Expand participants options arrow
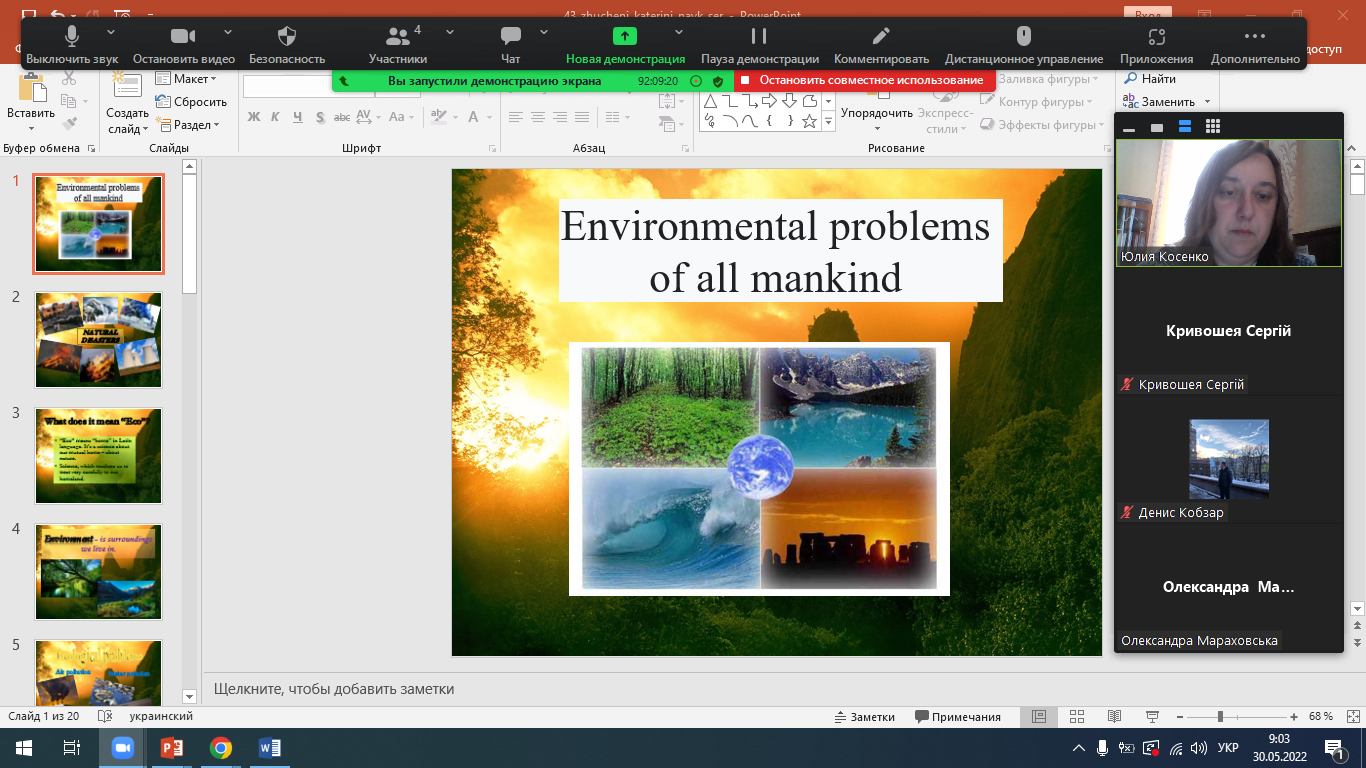This screenshot has height=768, width=1366. click(450, 32)
